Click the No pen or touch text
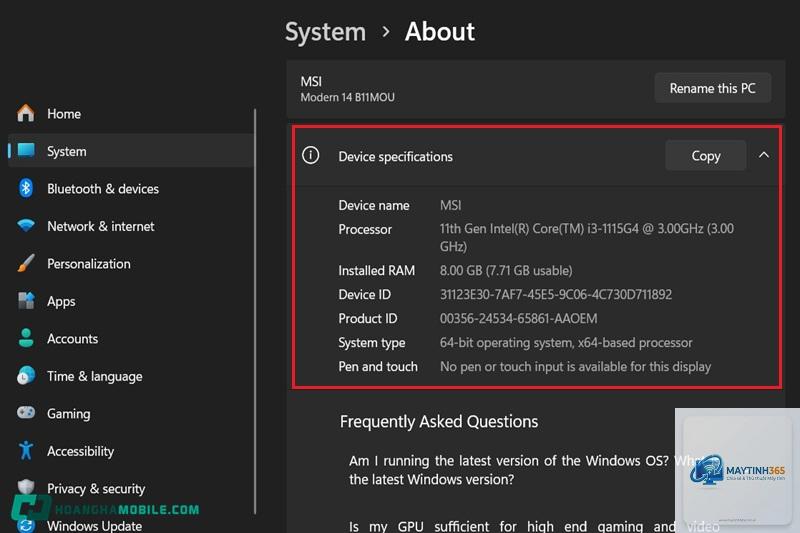800x533 pixels. pyautogui.click(x=575, y=366)
